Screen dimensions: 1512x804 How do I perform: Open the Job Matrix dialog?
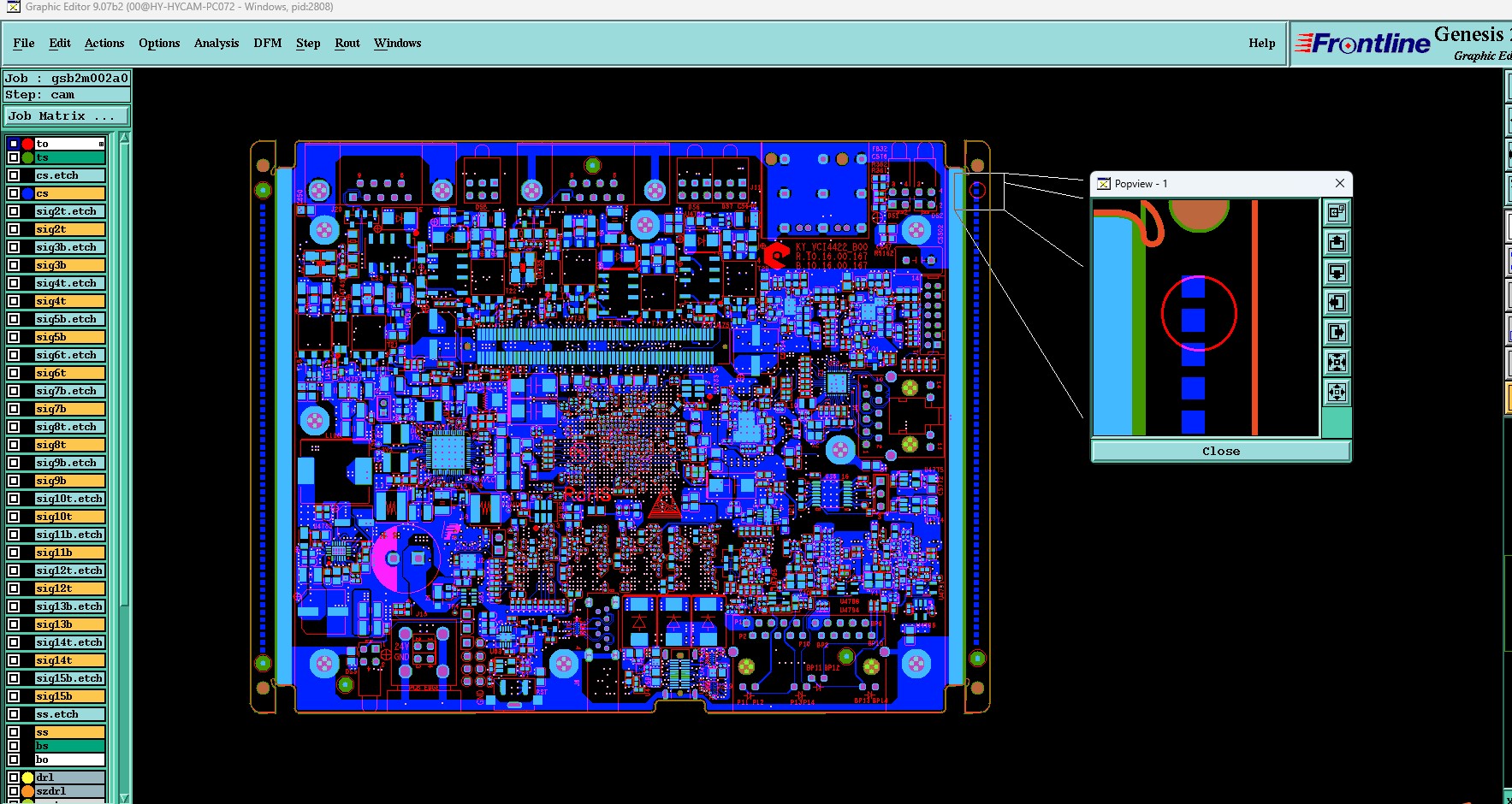tap(68, 116)
